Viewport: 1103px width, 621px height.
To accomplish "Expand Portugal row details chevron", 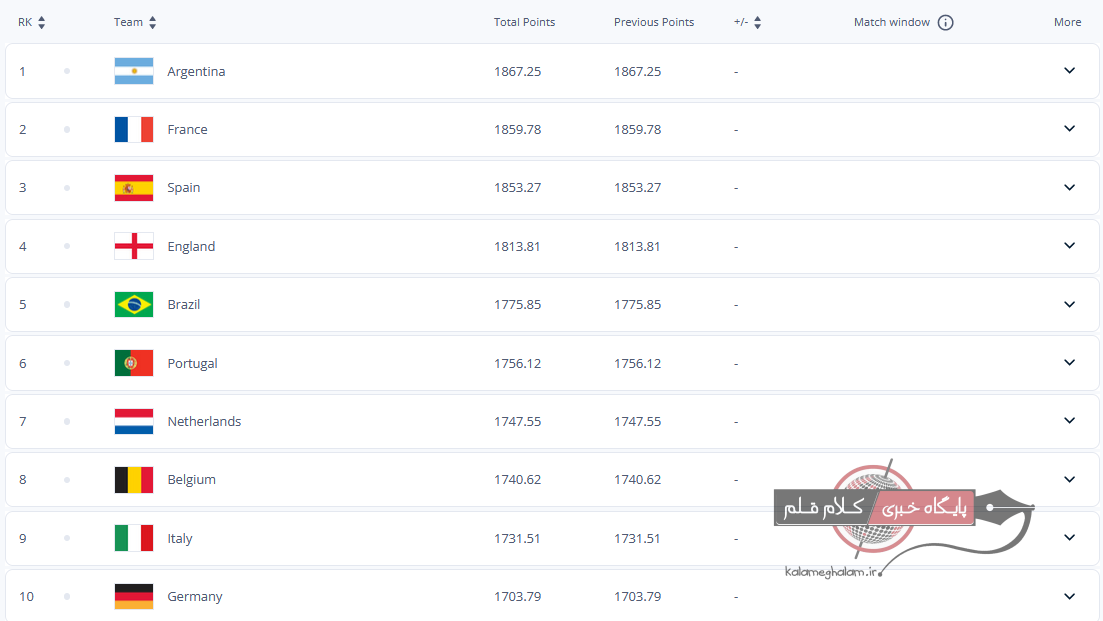I will coord(1069,362).
